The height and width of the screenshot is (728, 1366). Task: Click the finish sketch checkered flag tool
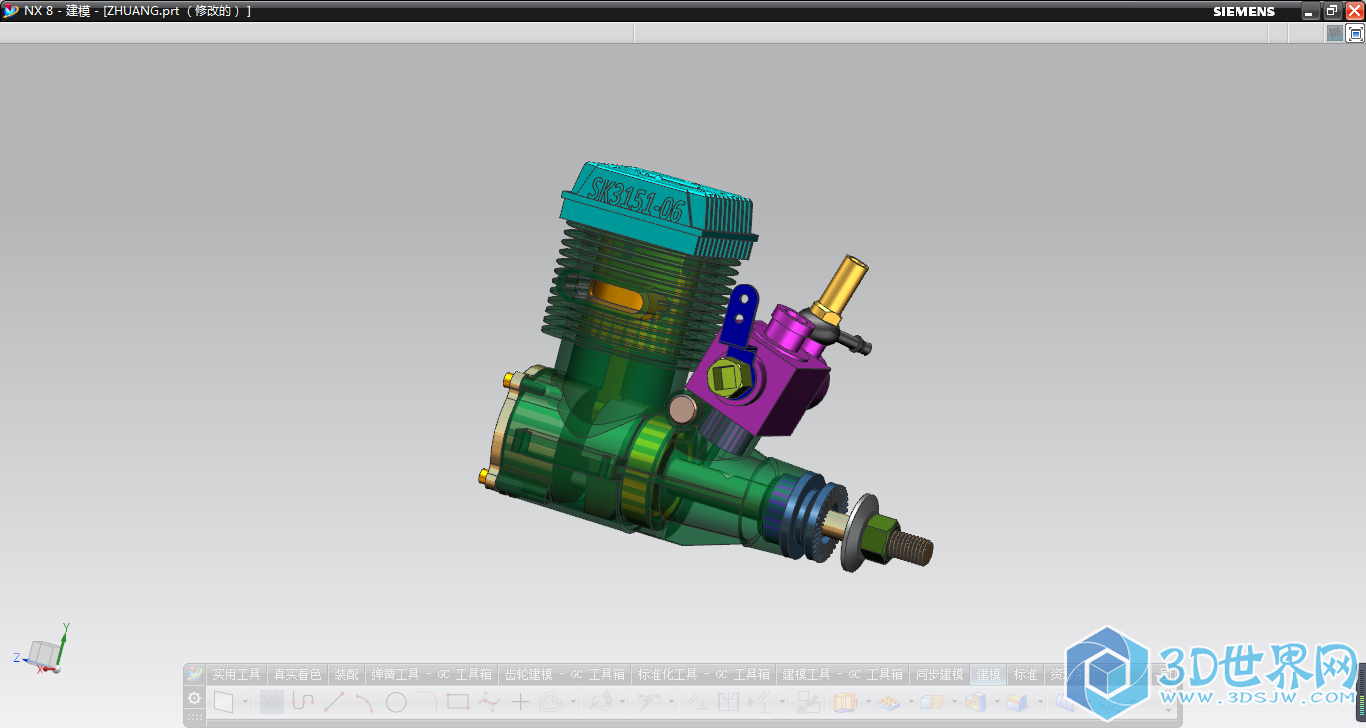[x=272, y=701]
